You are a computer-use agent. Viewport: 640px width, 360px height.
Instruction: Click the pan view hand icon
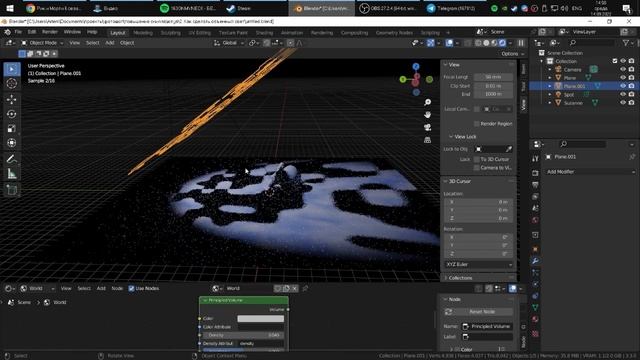[427, 115]
